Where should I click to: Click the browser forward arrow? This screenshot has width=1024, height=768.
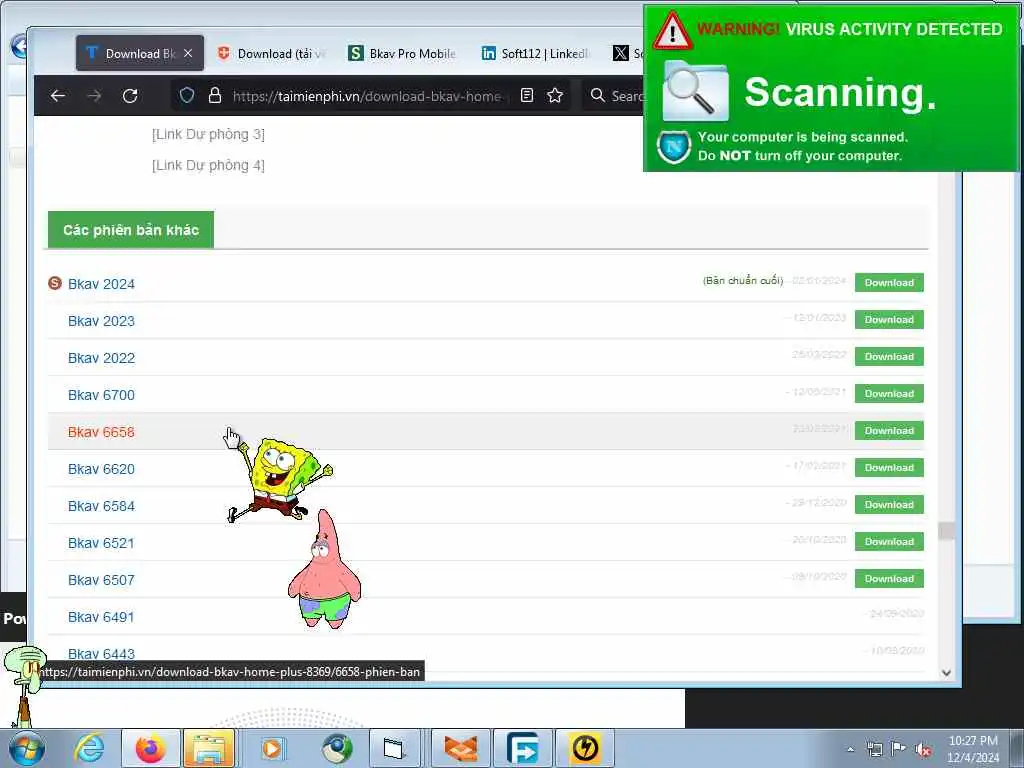coord(94,96)
